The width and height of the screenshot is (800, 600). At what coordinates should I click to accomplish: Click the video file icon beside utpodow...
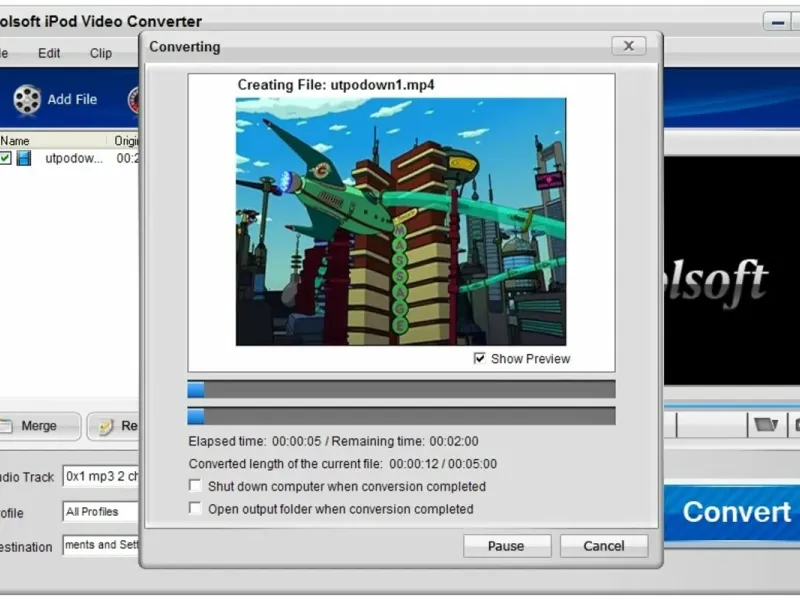tap(23, 158)
